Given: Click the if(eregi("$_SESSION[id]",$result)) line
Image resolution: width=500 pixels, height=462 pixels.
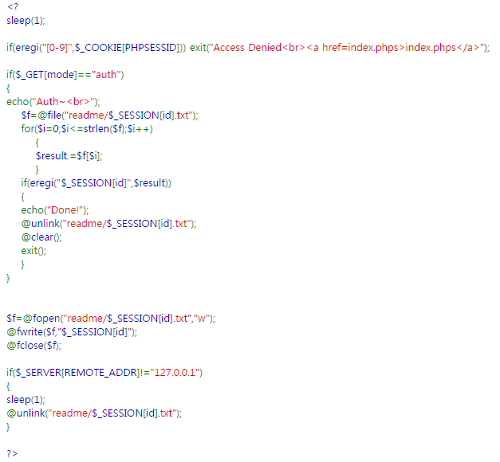Looking at the screenshot, I should (96, 183).
